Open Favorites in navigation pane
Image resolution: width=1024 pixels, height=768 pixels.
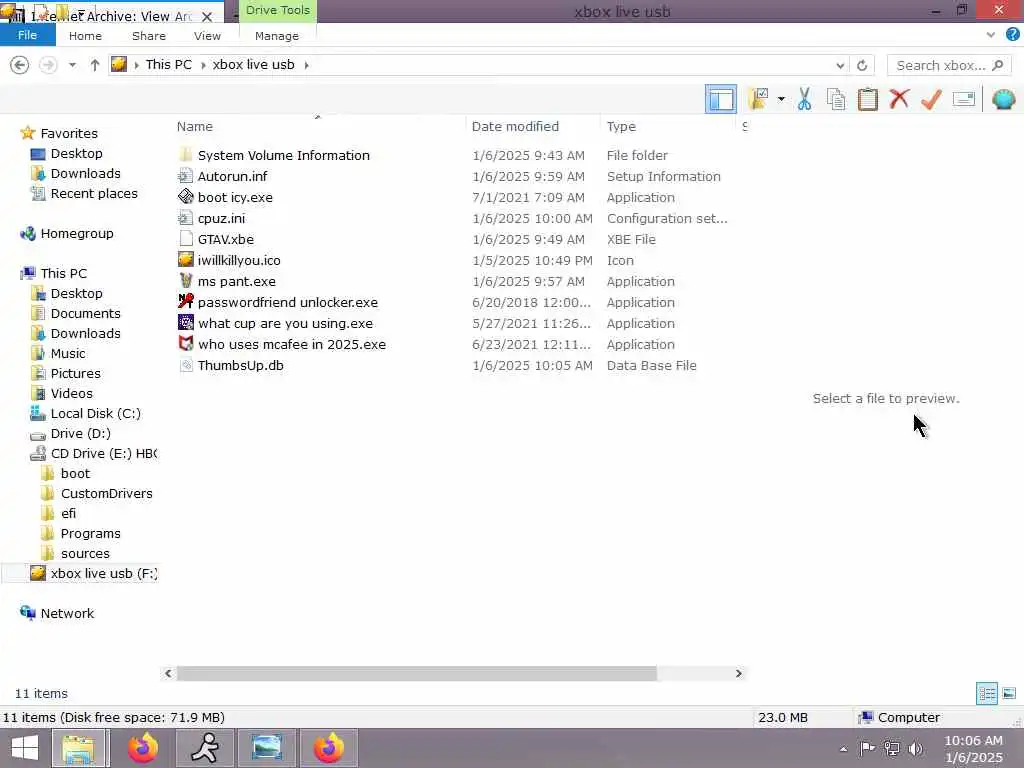pyautogui.click(x=69, y=133)
